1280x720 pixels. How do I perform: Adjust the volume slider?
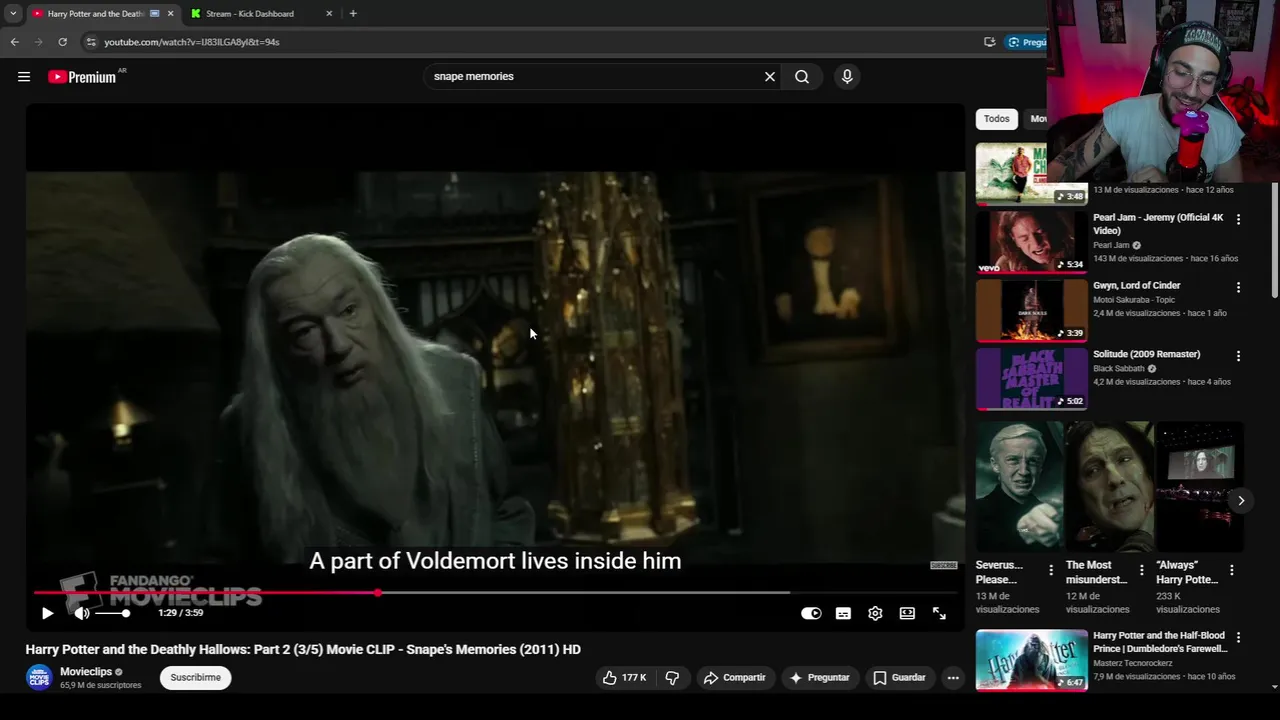(x=112, y=613)
